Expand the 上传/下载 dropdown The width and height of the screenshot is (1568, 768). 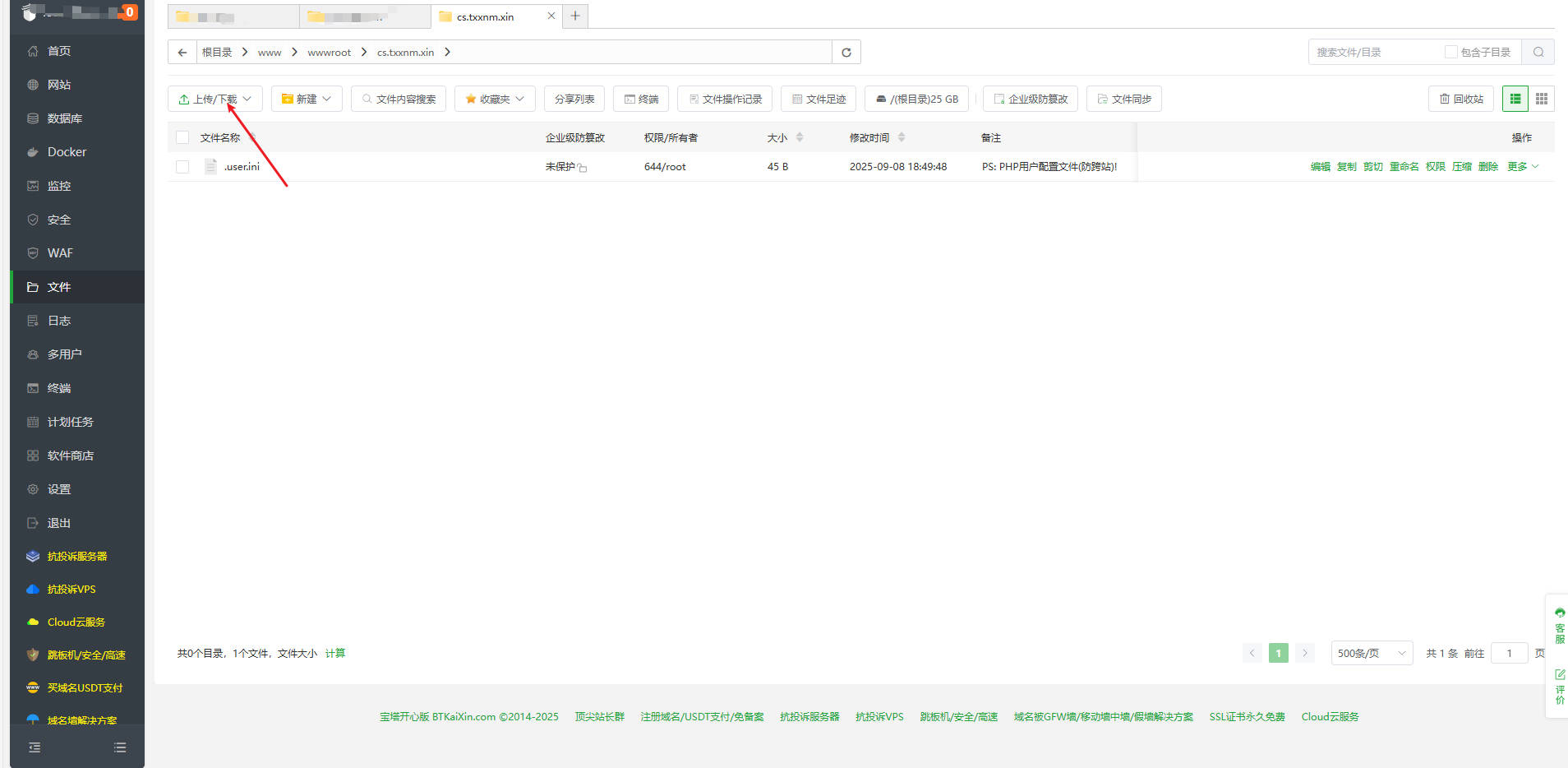click(x=215, y=99)
